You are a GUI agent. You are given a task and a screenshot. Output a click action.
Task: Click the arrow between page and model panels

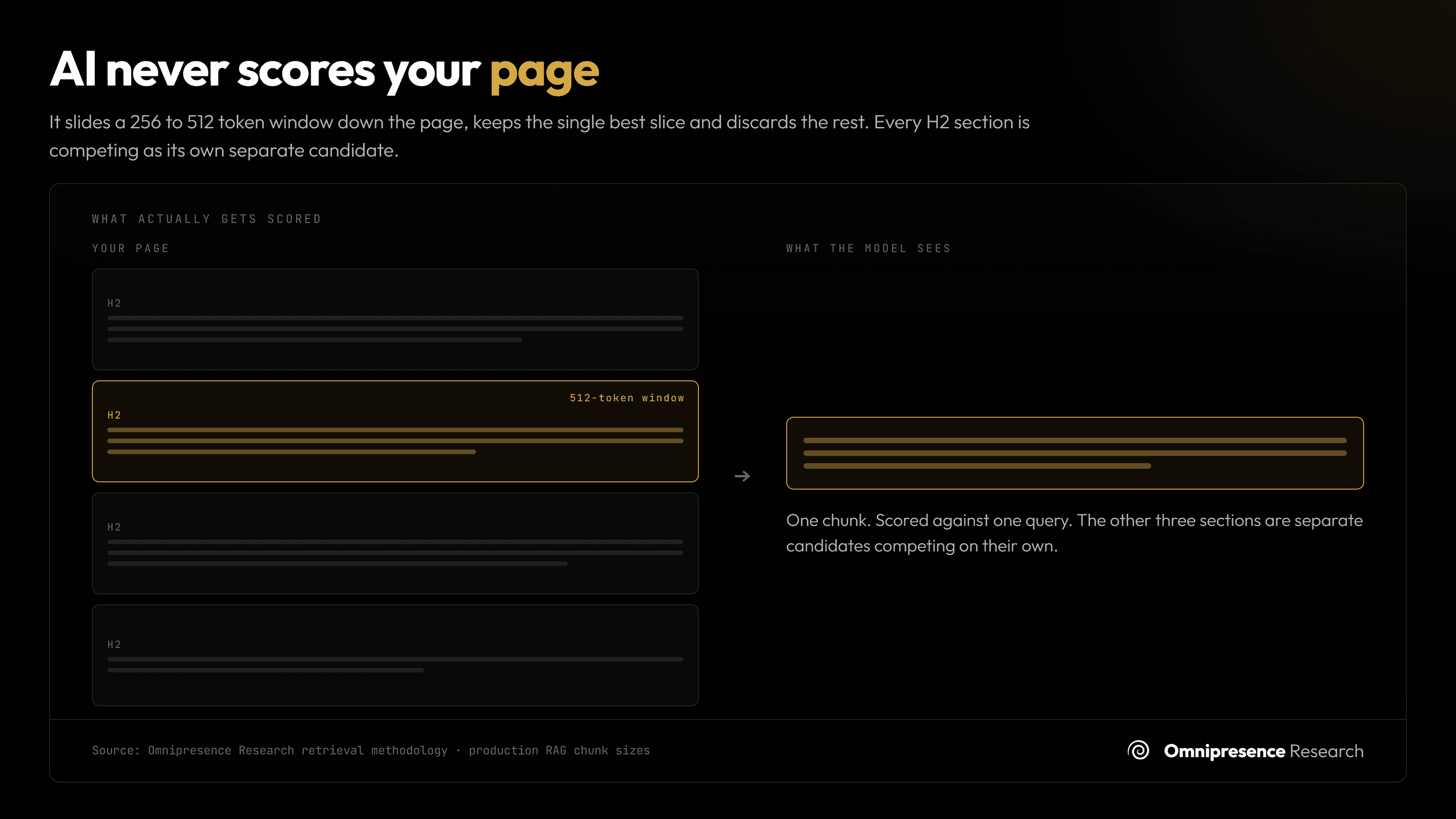tap(742, 476)
